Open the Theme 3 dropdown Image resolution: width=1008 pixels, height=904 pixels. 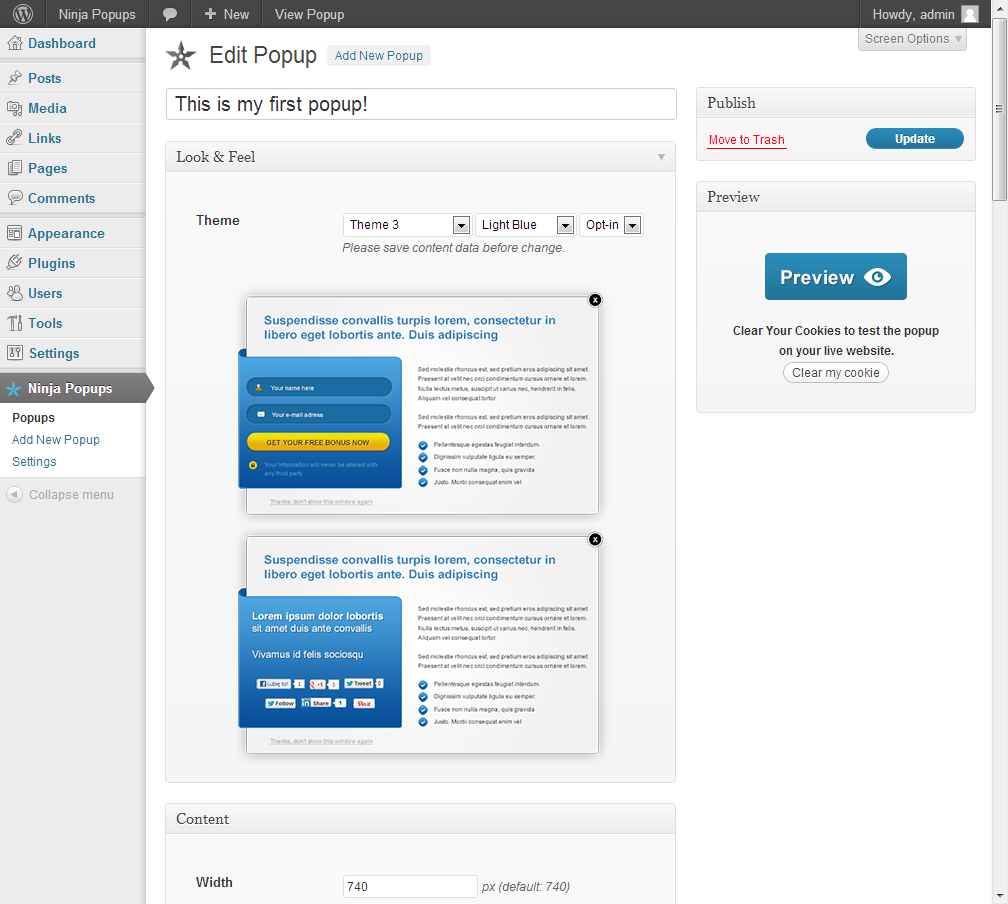pos(407,224)
